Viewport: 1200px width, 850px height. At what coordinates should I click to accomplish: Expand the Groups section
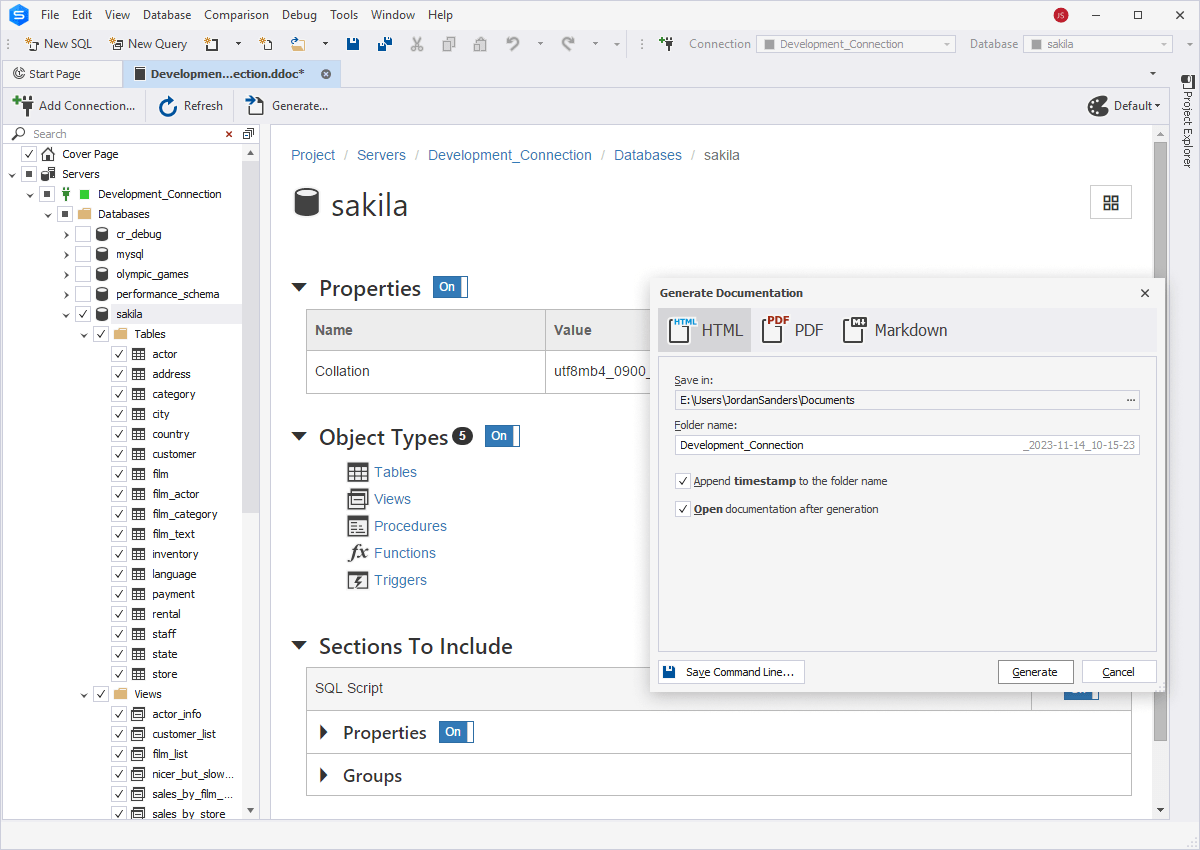(x=323, y=775)
